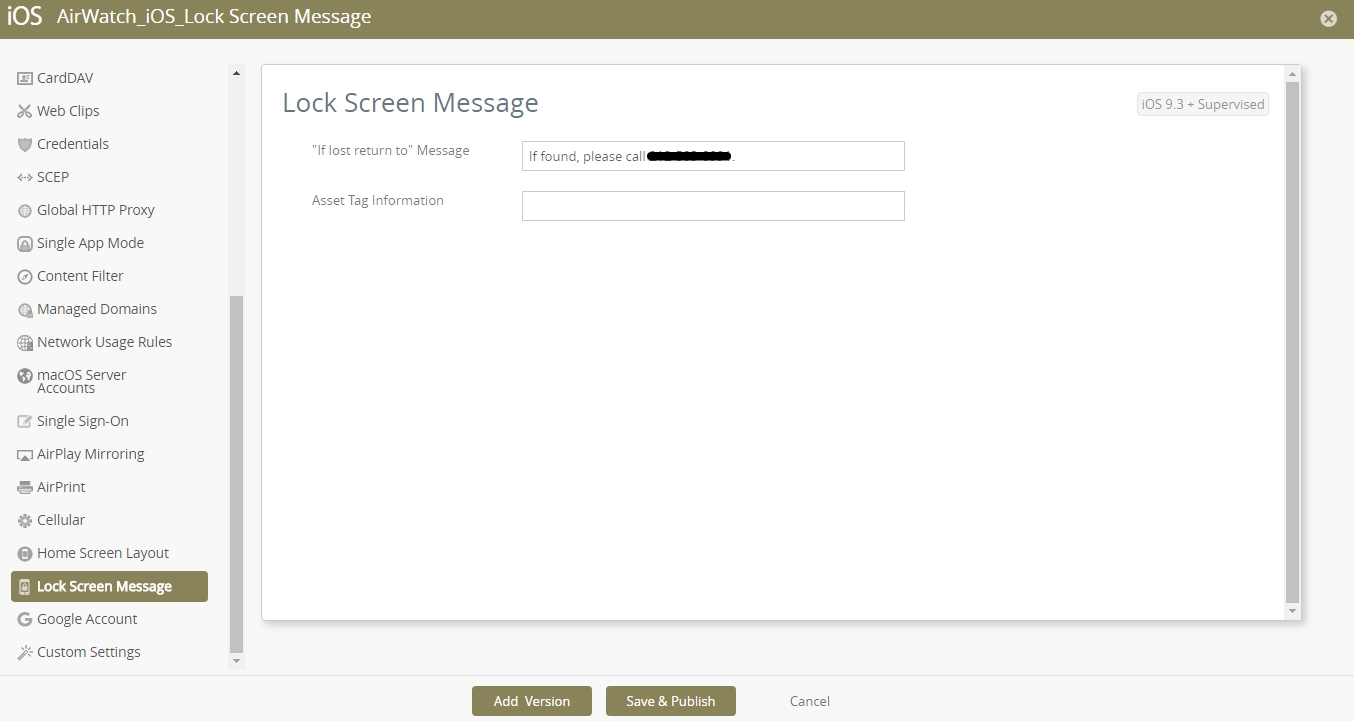Select the Web Clips tools icon
The height and width of the screenshot is (721, 1354).
coord(25,111)
